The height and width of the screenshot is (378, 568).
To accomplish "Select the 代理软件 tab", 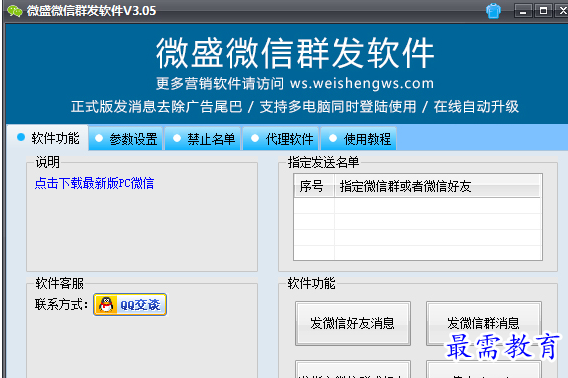I will 281,139.
